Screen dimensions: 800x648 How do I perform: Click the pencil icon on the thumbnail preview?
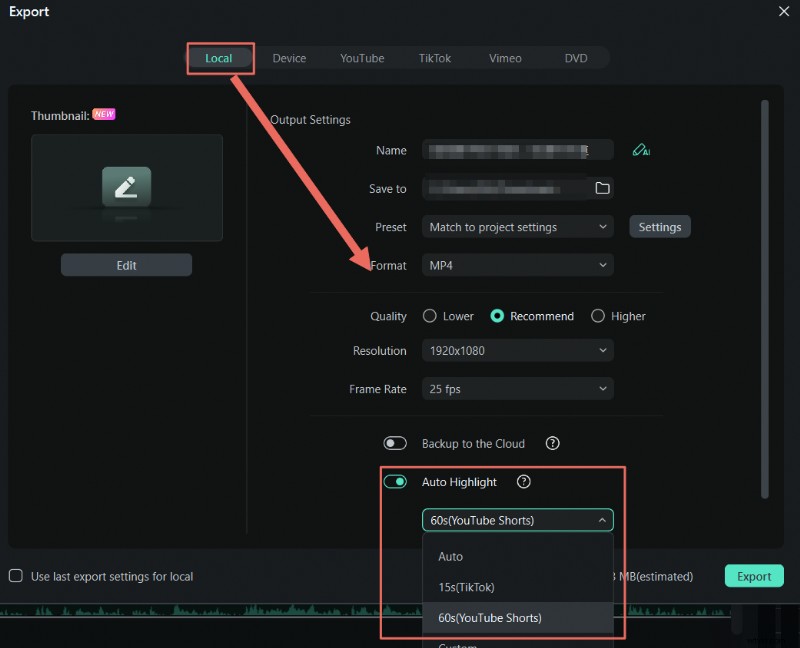[125, 188]
